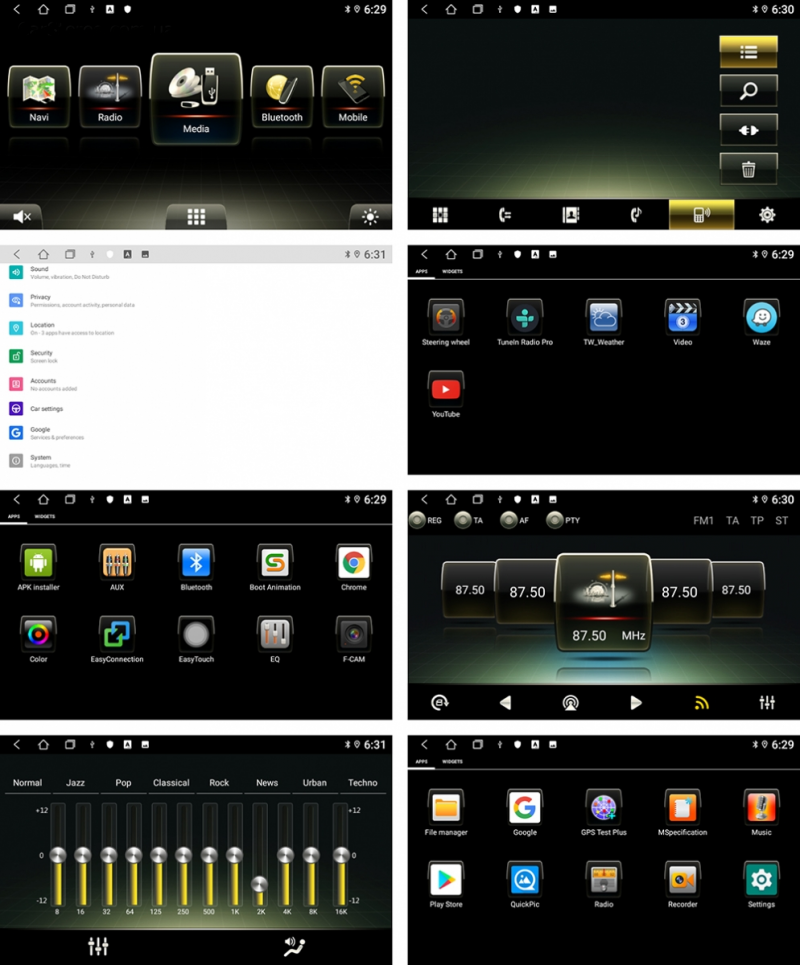Launch the YouTube app
800x965 pixels.
[445, 391]
